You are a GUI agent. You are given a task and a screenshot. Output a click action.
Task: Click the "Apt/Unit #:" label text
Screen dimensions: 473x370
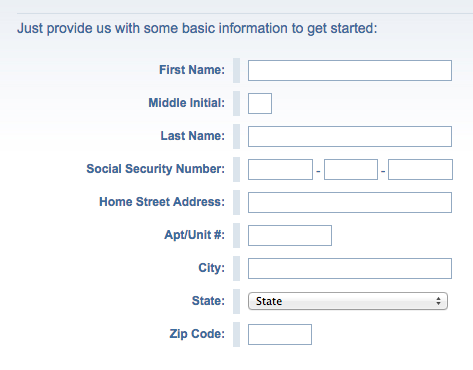pos(195,235)
